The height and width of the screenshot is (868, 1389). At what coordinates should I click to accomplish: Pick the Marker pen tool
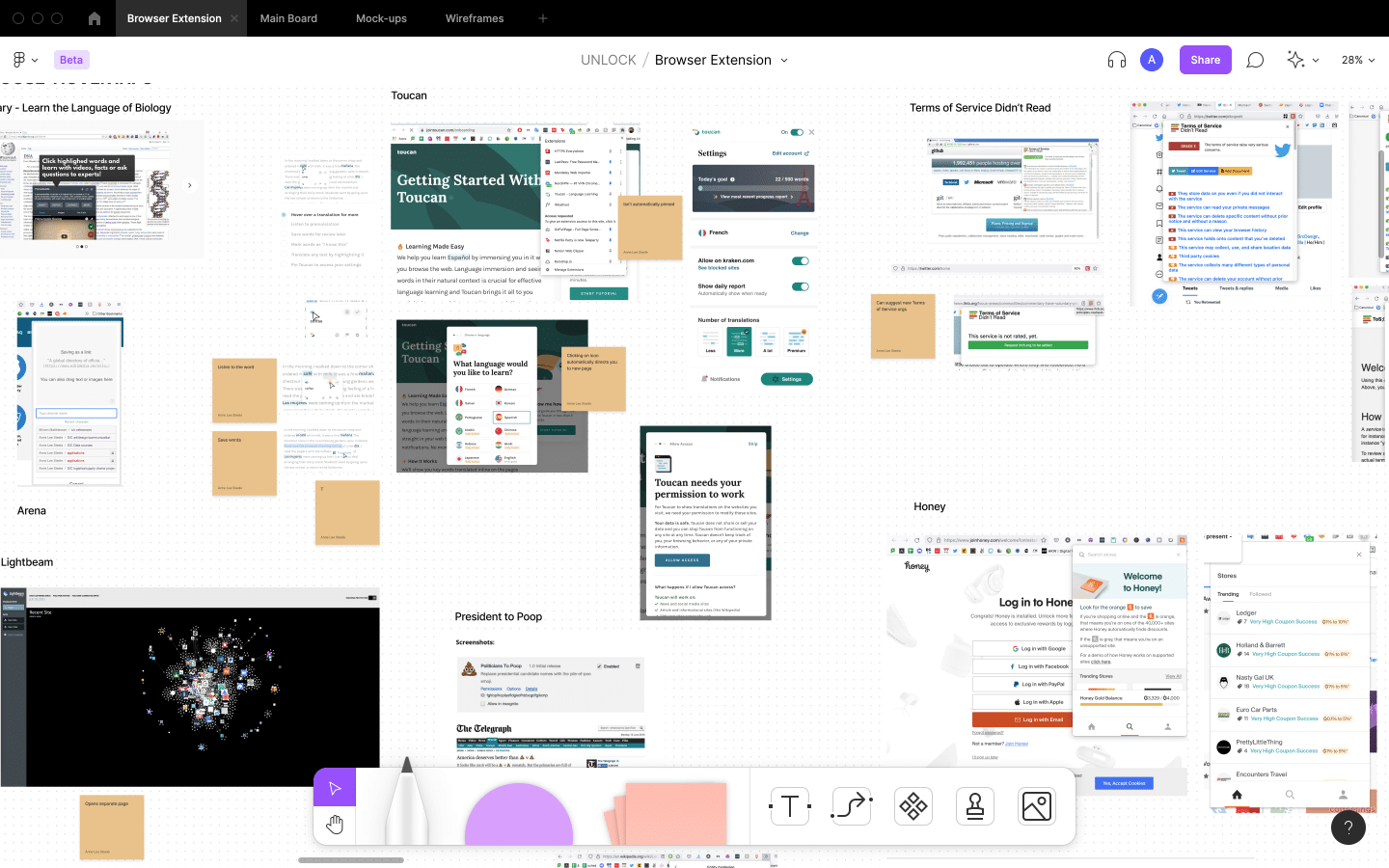pos(406,802)
